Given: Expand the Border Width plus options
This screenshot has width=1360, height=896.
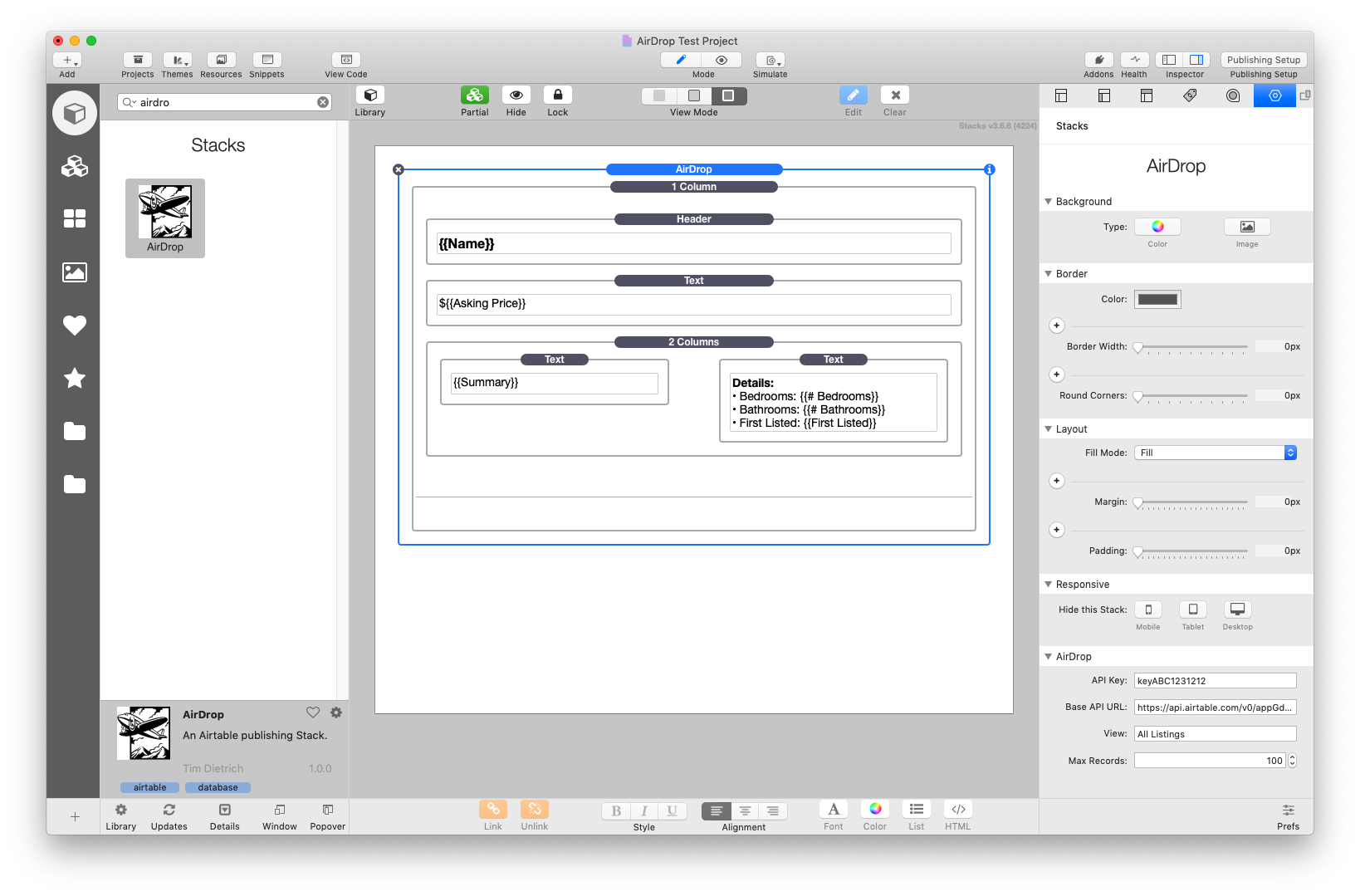Looking at the screenshot, I should [1057, 326].
